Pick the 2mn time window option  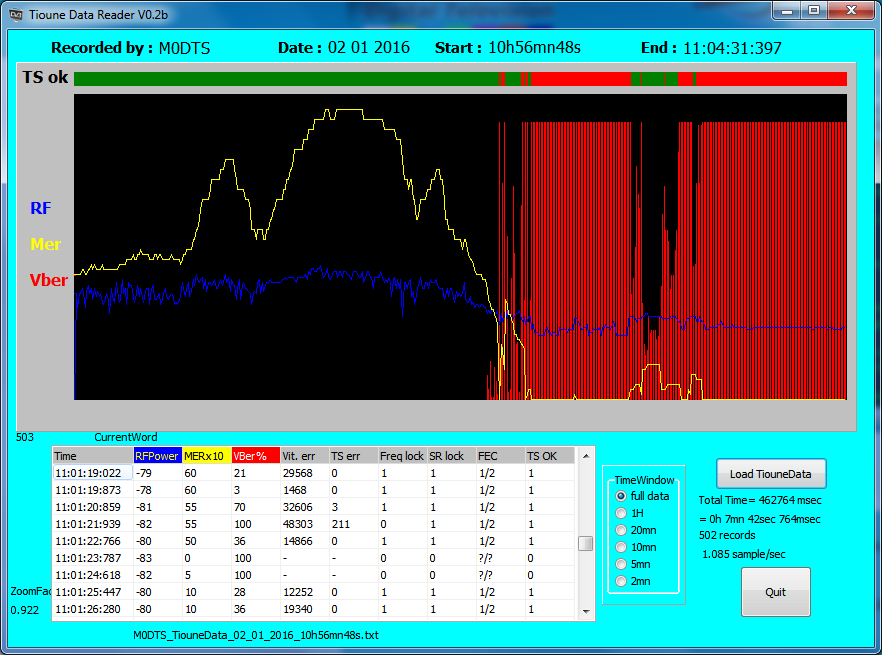(x=621, y=581)
